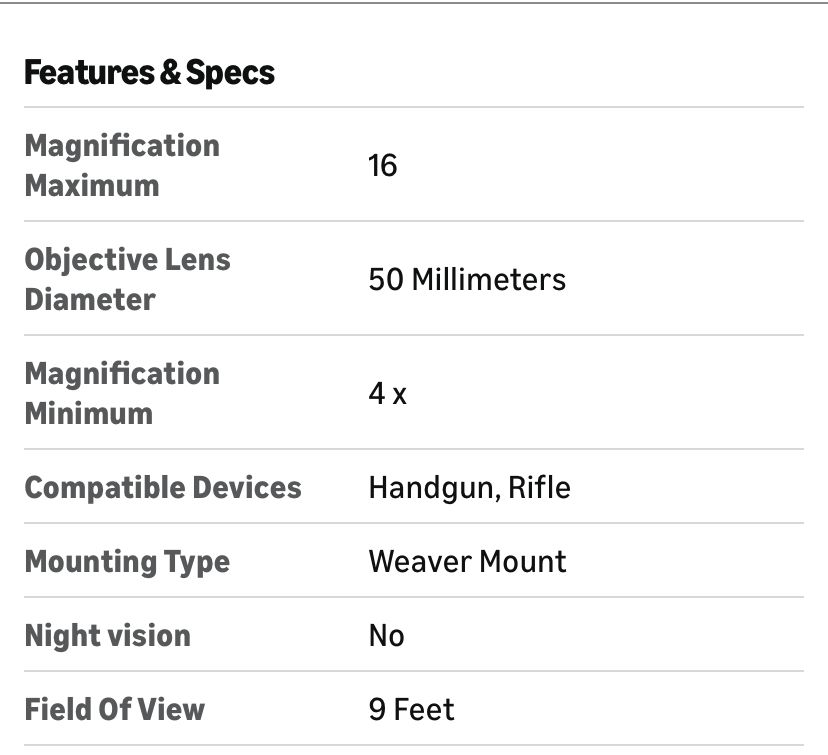
Task: Select the 4 x minimum magnification value
Action: tap(388, 393)
